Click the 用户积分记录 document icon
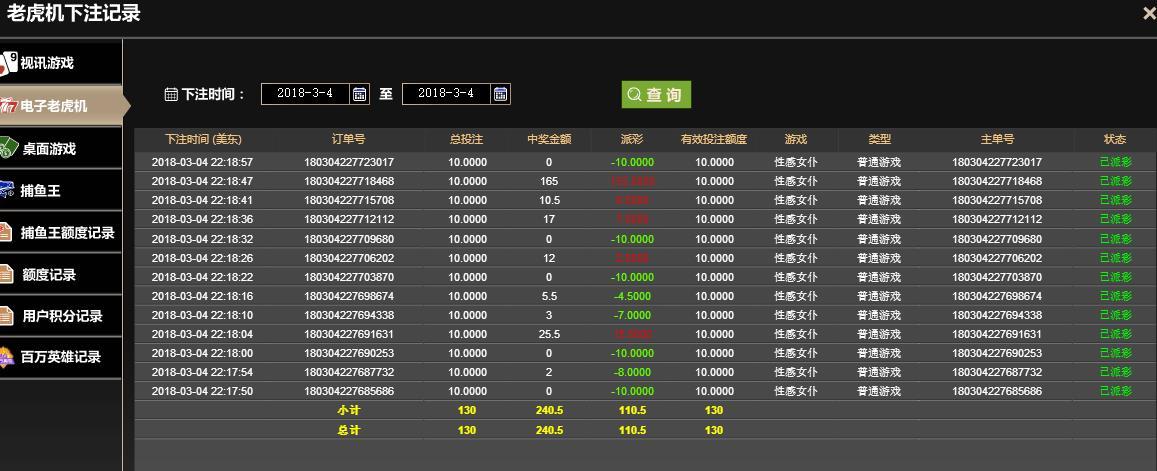 [x=8, y=316]
